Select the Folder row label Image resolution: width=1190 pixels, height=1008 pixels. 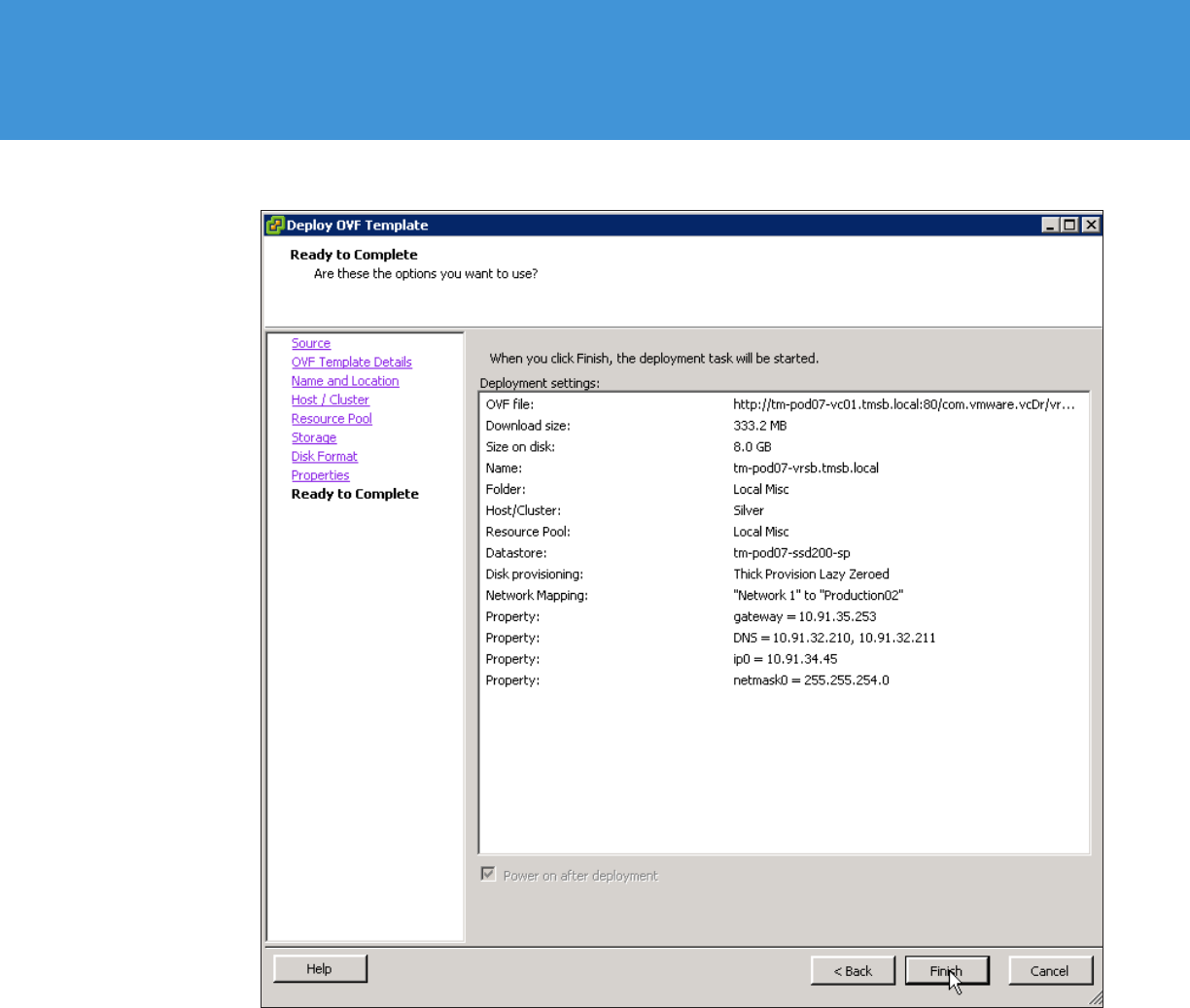[x=506, y=490]
